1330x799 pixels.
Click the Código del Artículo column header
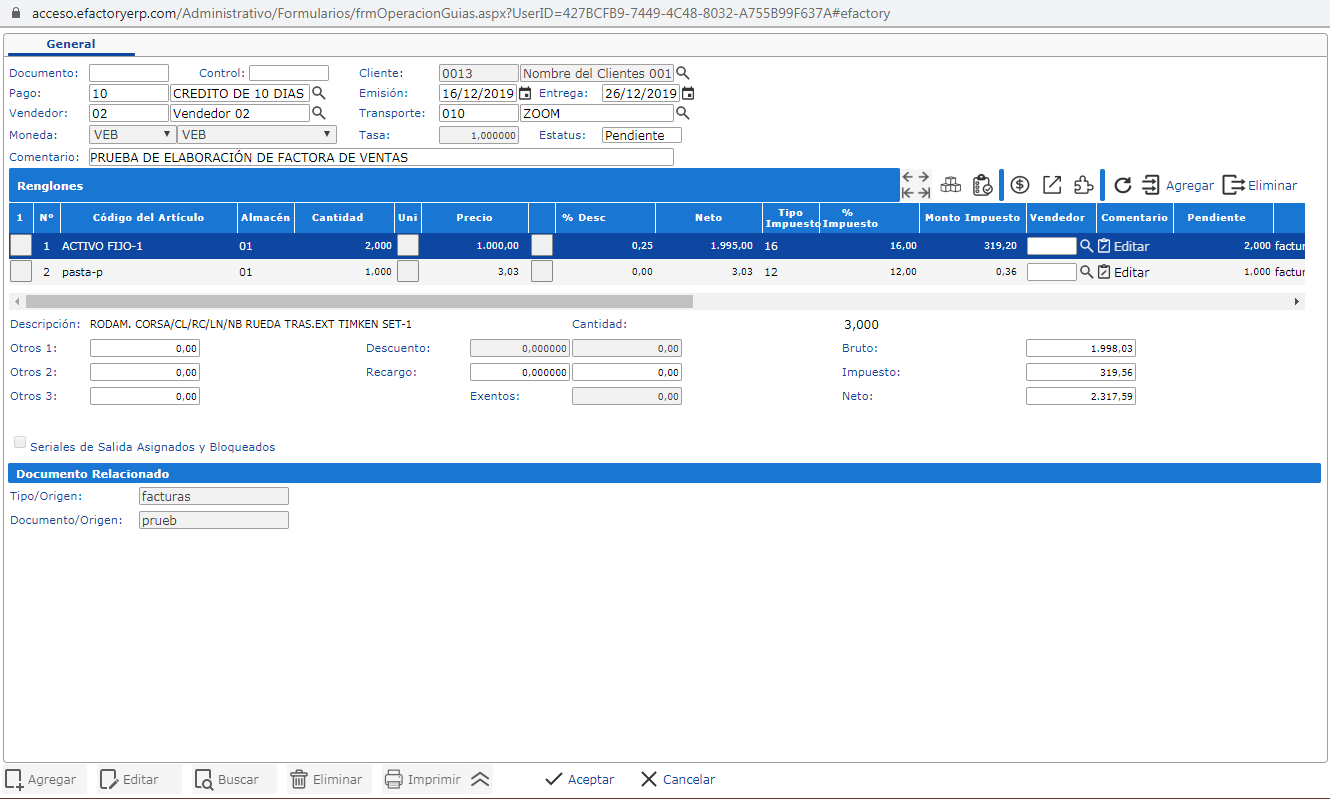click(x=149, y=217)
